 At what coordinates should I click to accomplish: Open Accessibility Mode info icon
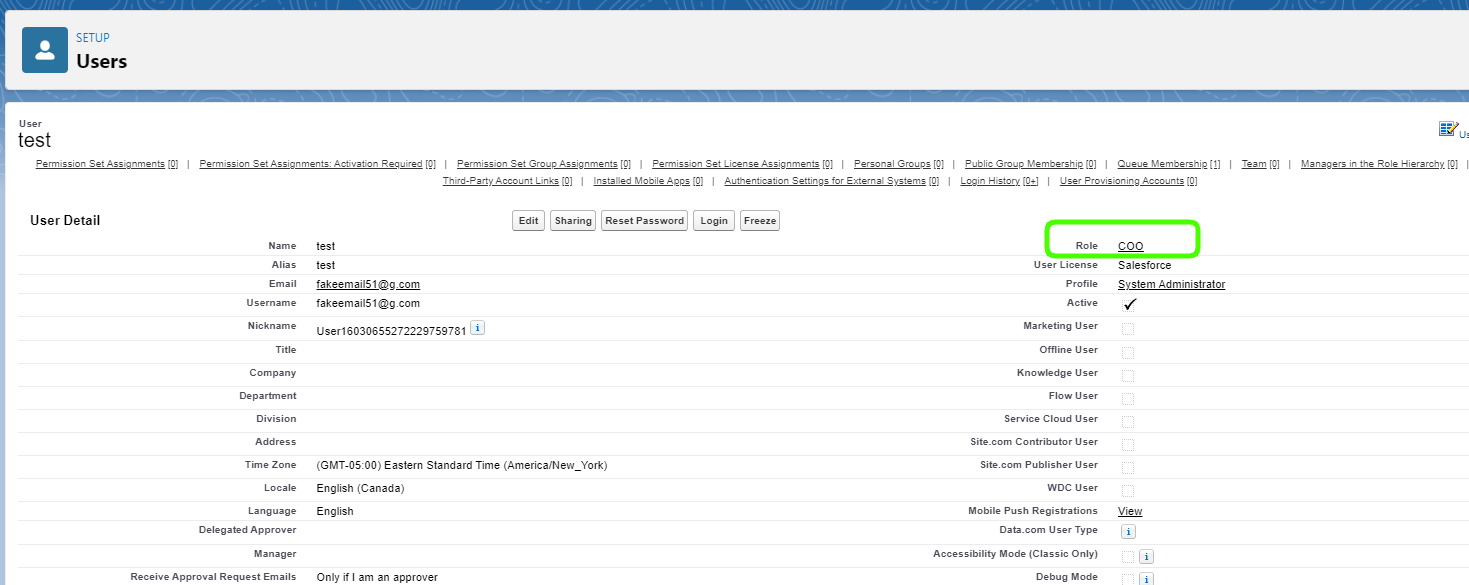pos(1147,556)
